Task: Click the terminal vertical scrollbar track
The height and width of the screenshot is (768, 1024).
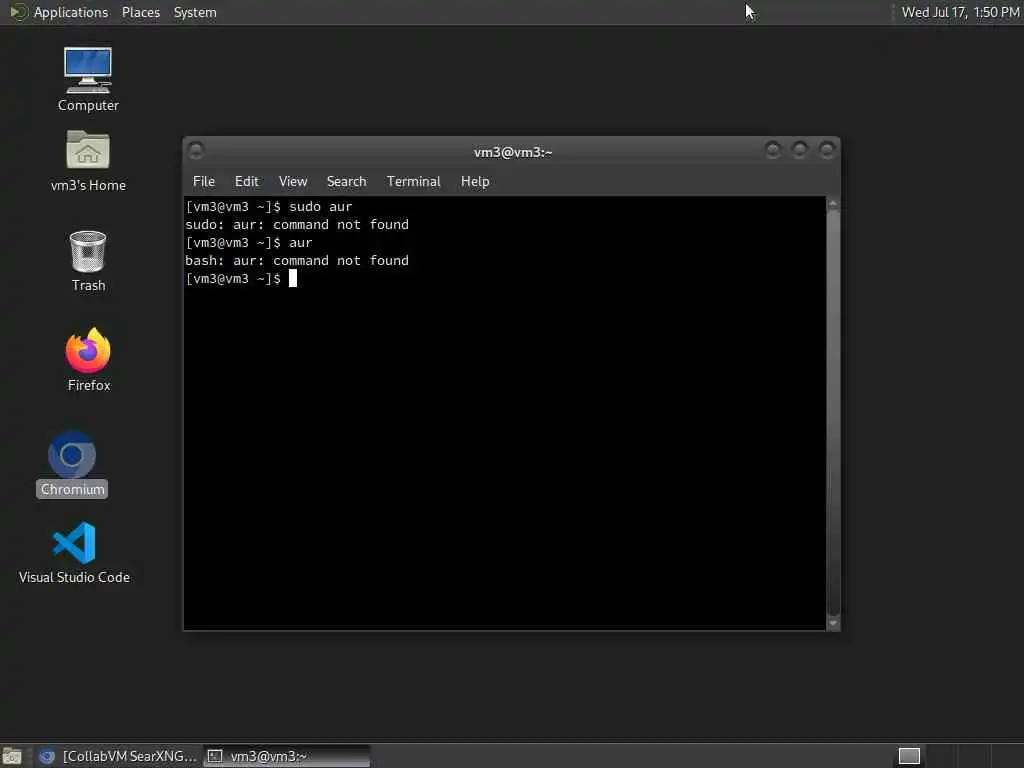Action: (x=833, y=413)
